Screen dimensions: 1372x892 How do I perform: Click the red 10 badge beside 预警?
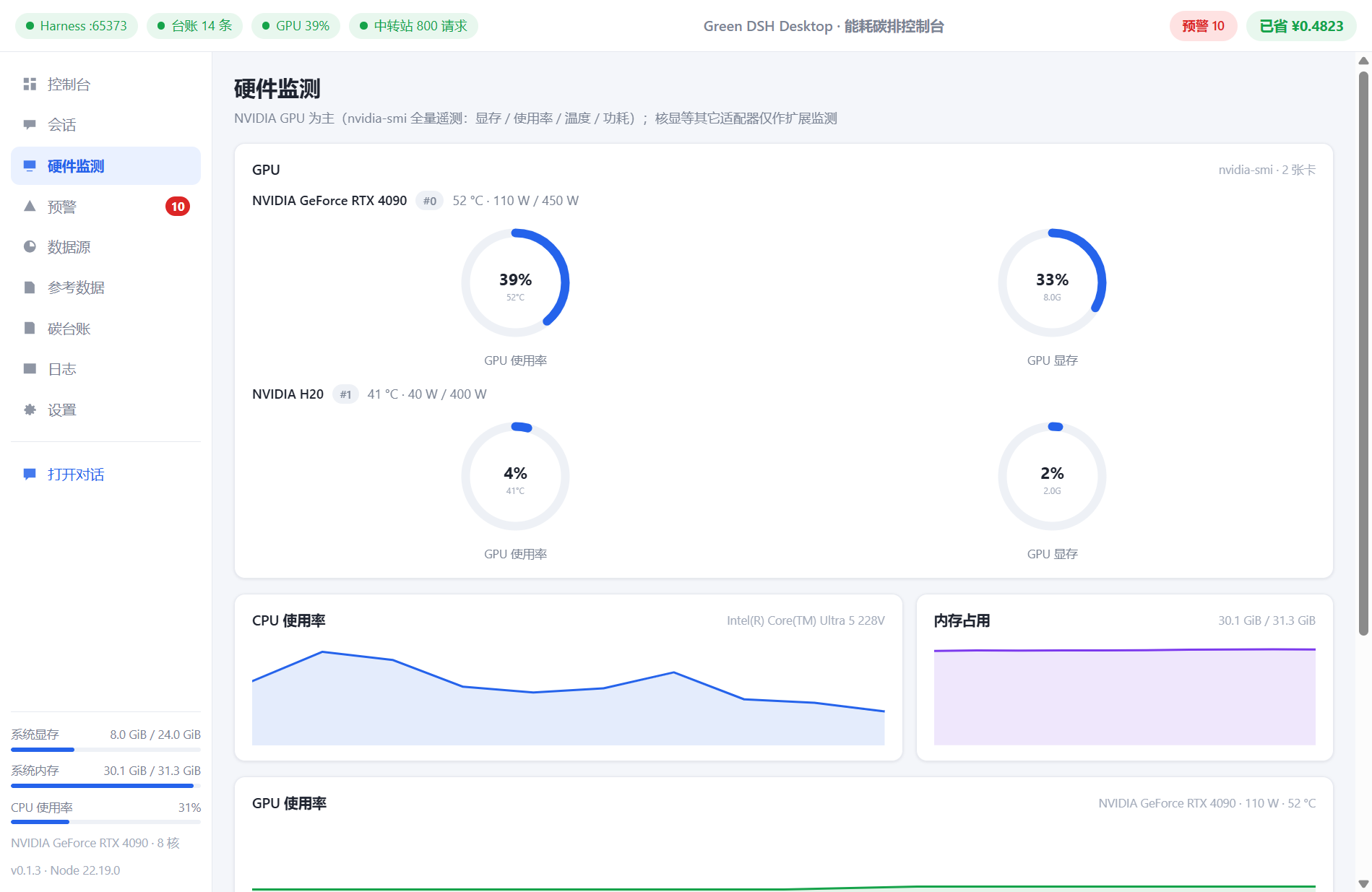tap(178, 207)
